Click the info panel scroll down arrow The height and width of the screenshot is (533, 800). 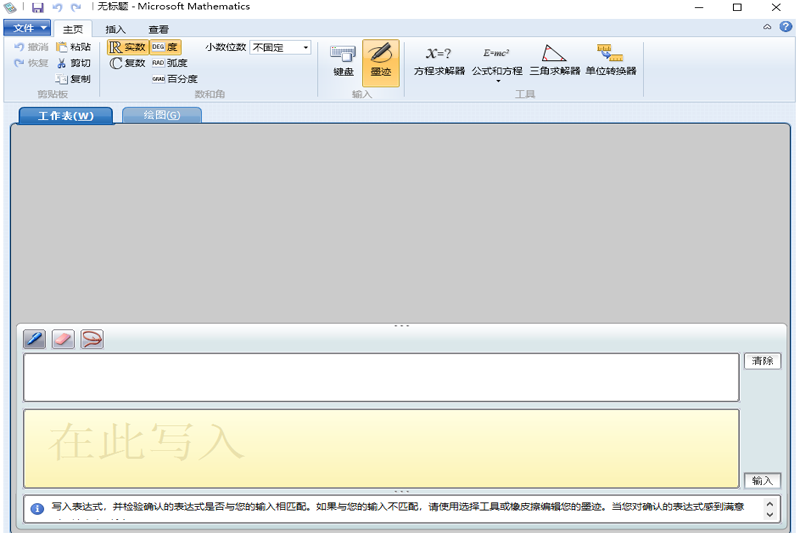770,515
